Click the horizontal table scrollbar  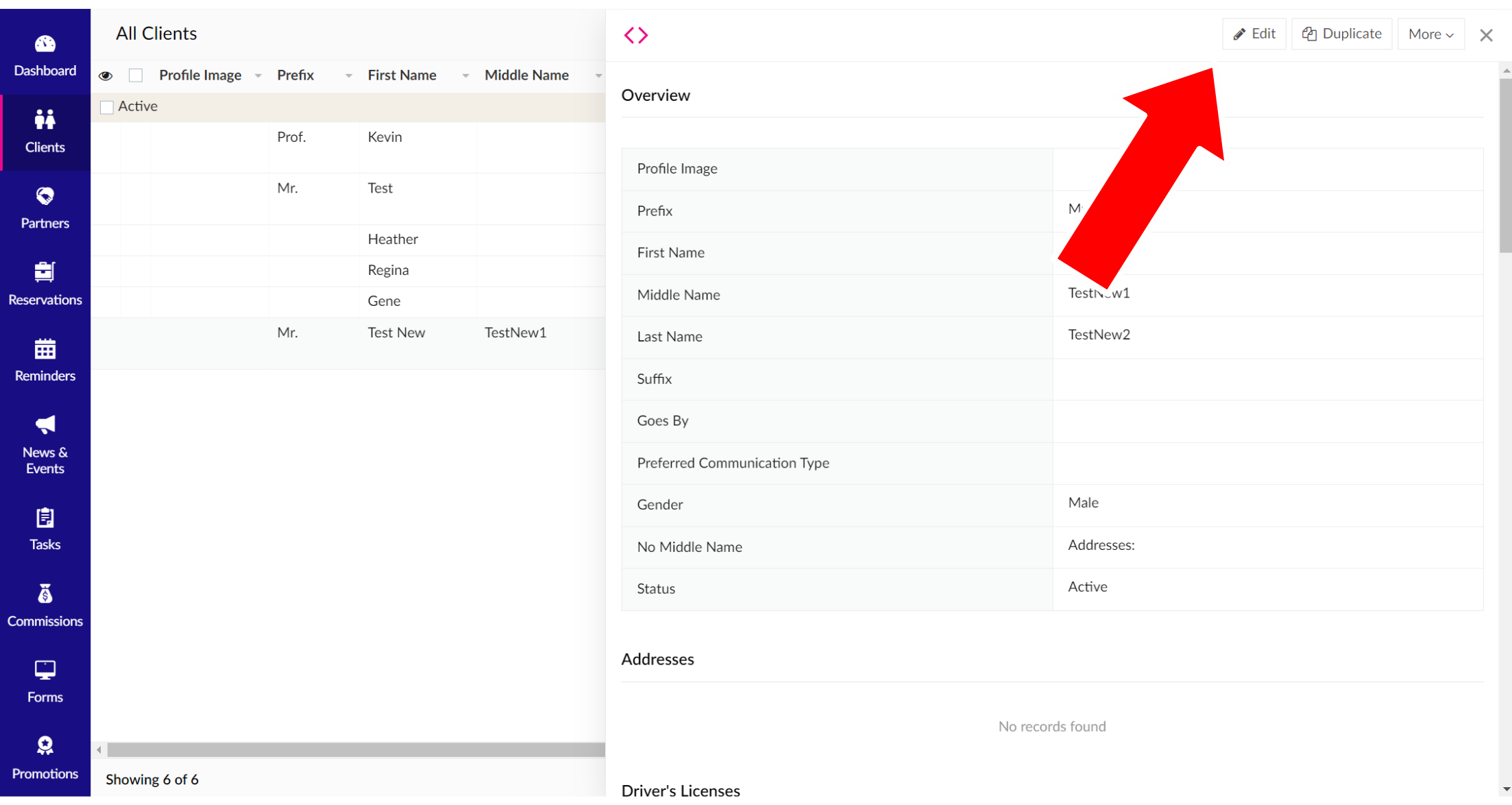tap(355, 750)
